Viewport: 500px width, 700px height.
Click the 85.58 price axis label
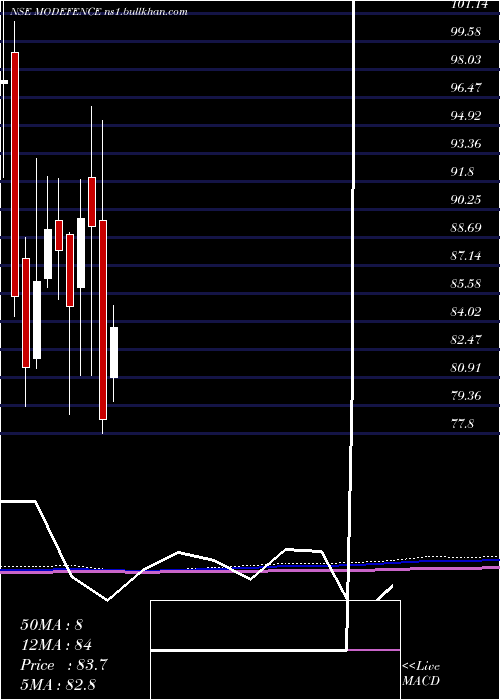pos(466,283)
